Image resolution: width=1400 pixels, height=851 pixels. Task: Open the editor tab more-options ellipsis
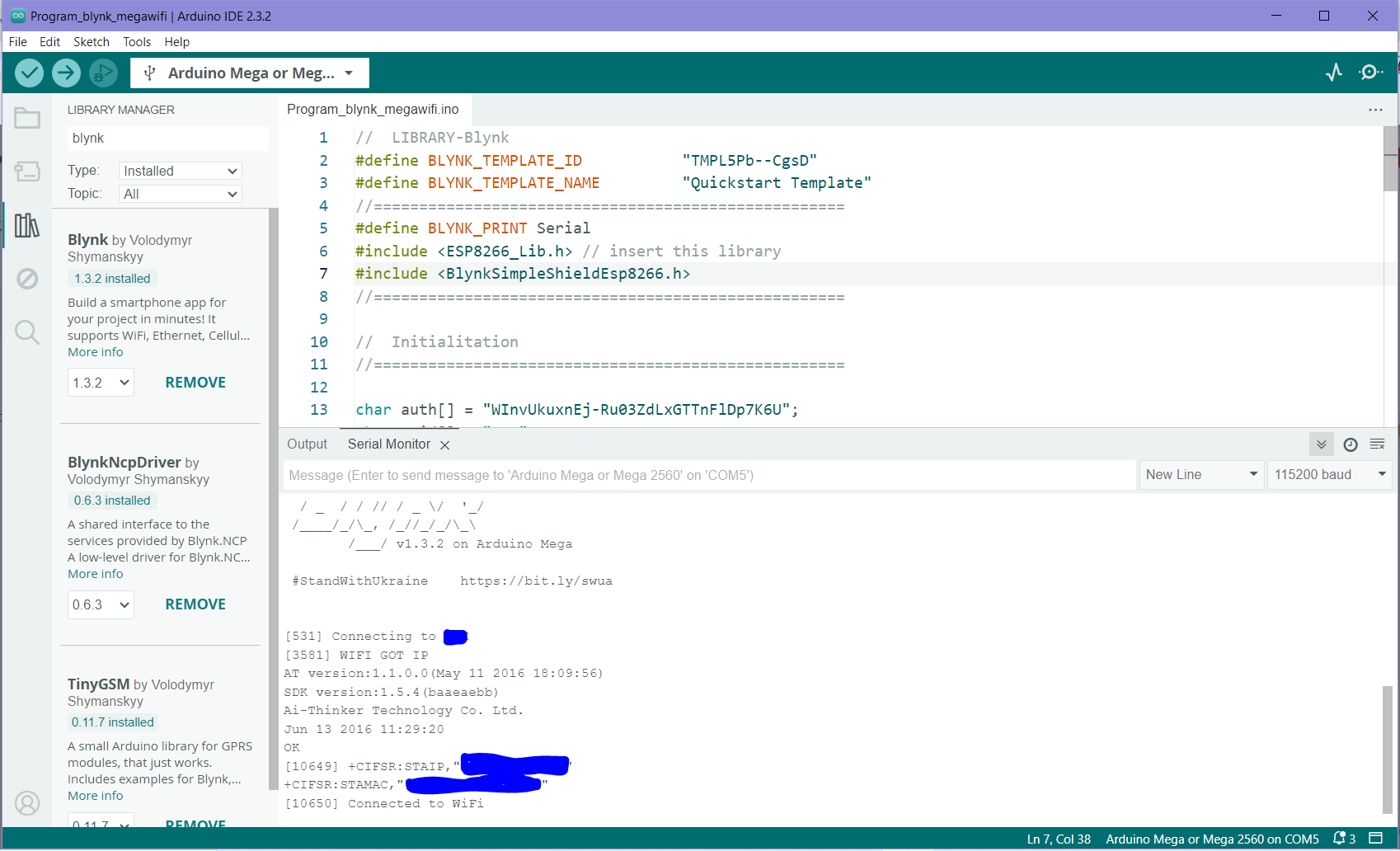point(1375,110)
